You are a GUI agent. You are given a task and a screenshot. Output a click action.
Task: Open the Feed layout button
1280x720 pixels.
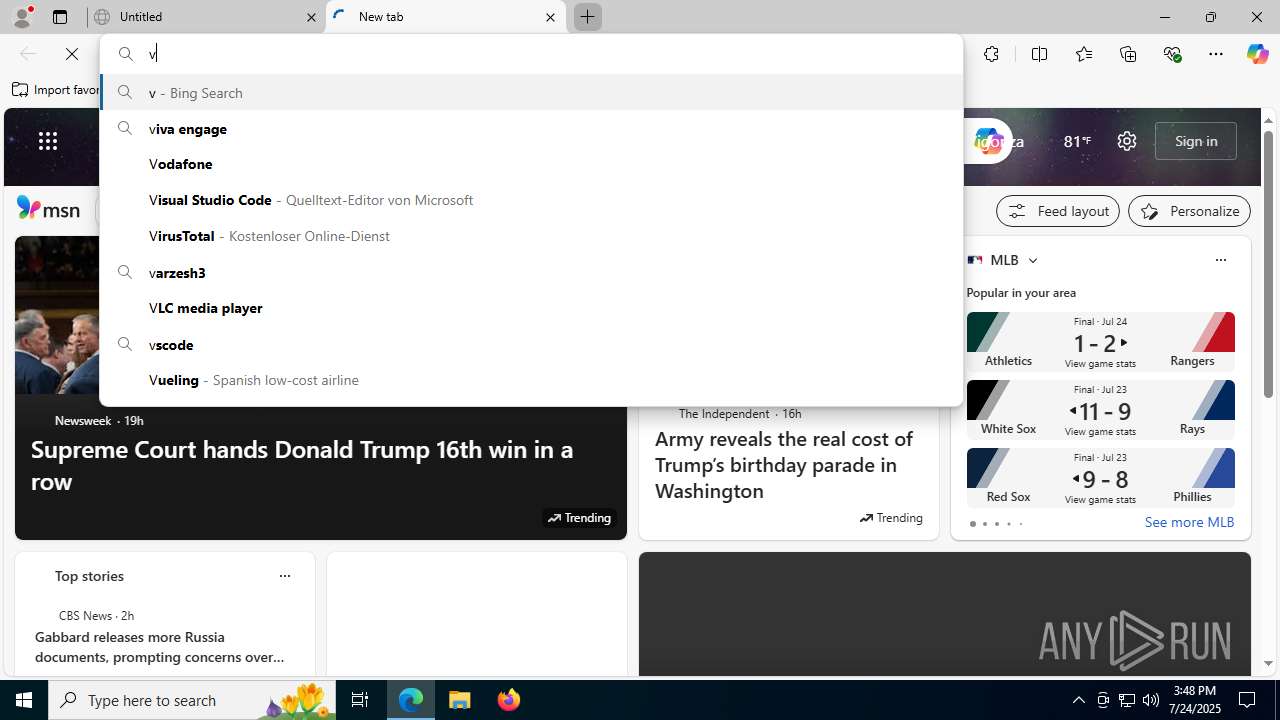pos(1057,211)
